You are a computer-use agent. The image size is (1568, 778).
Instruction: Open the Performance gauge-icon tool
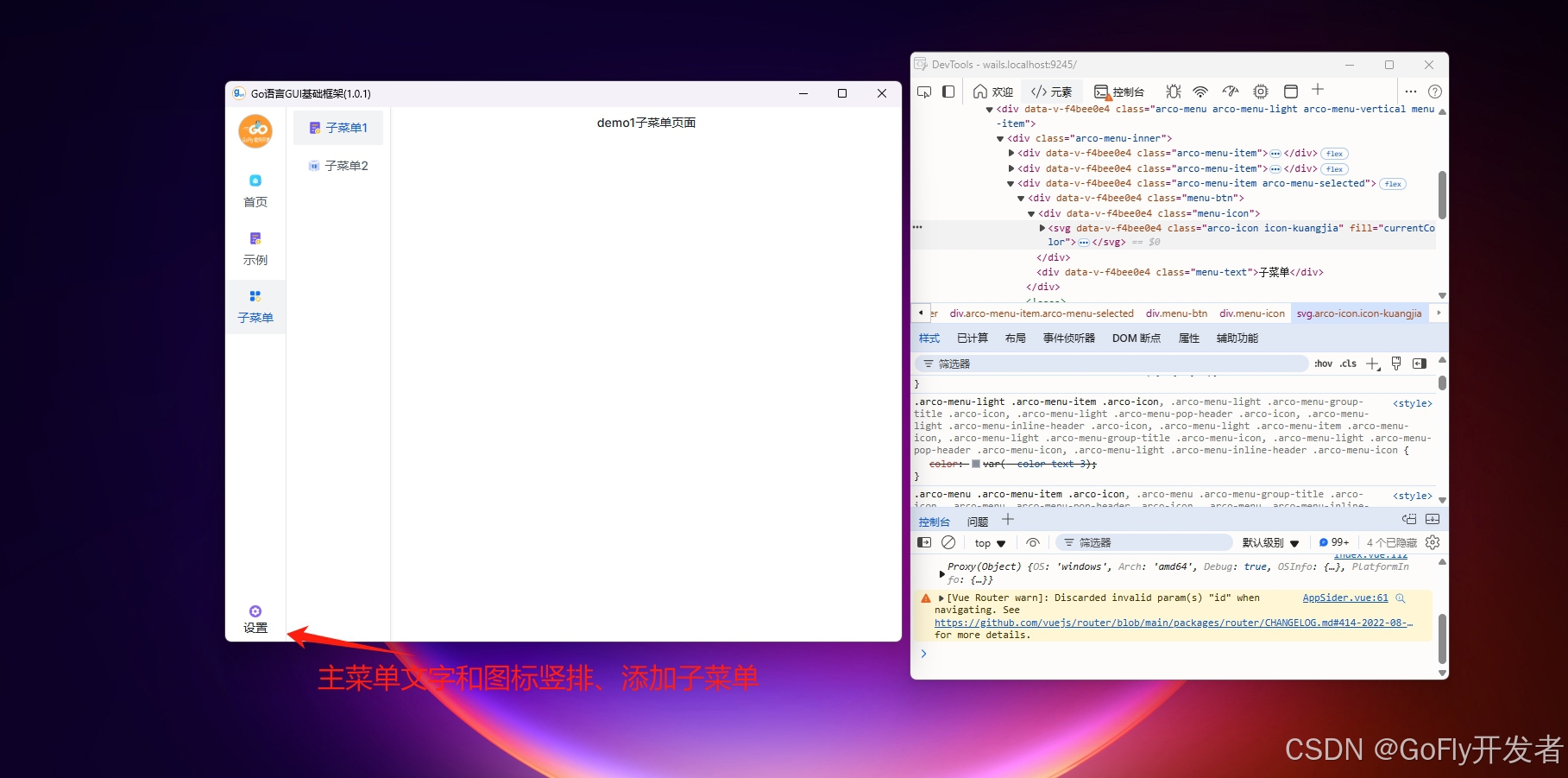[x=1231, y=92]
